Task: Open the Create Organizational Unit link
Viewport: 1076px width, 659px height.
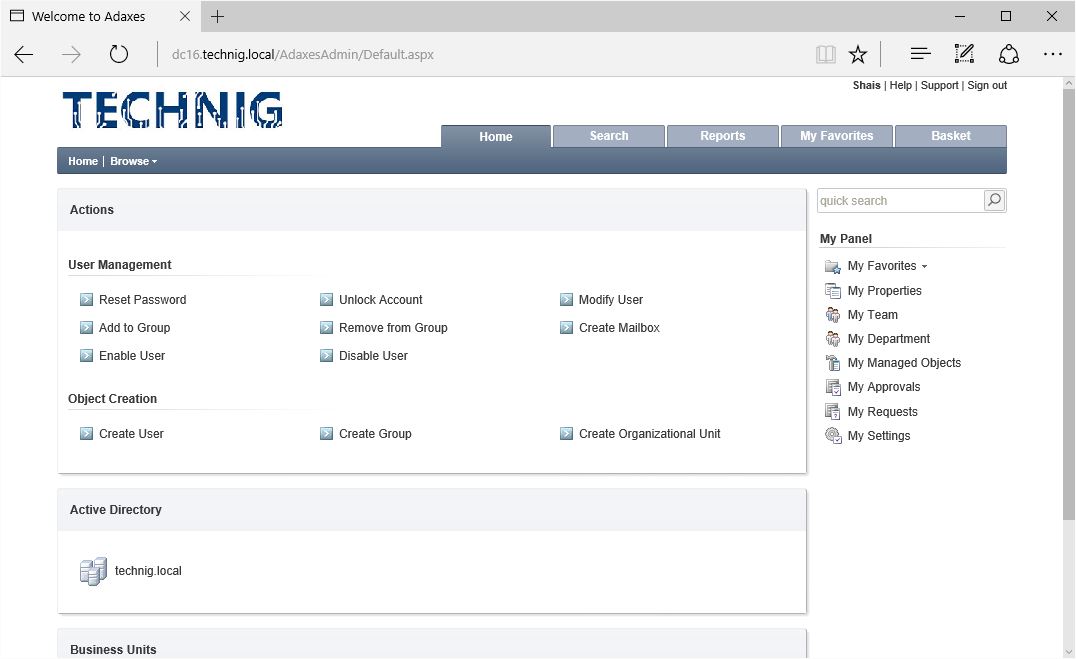Action: [x=649, y=433]
